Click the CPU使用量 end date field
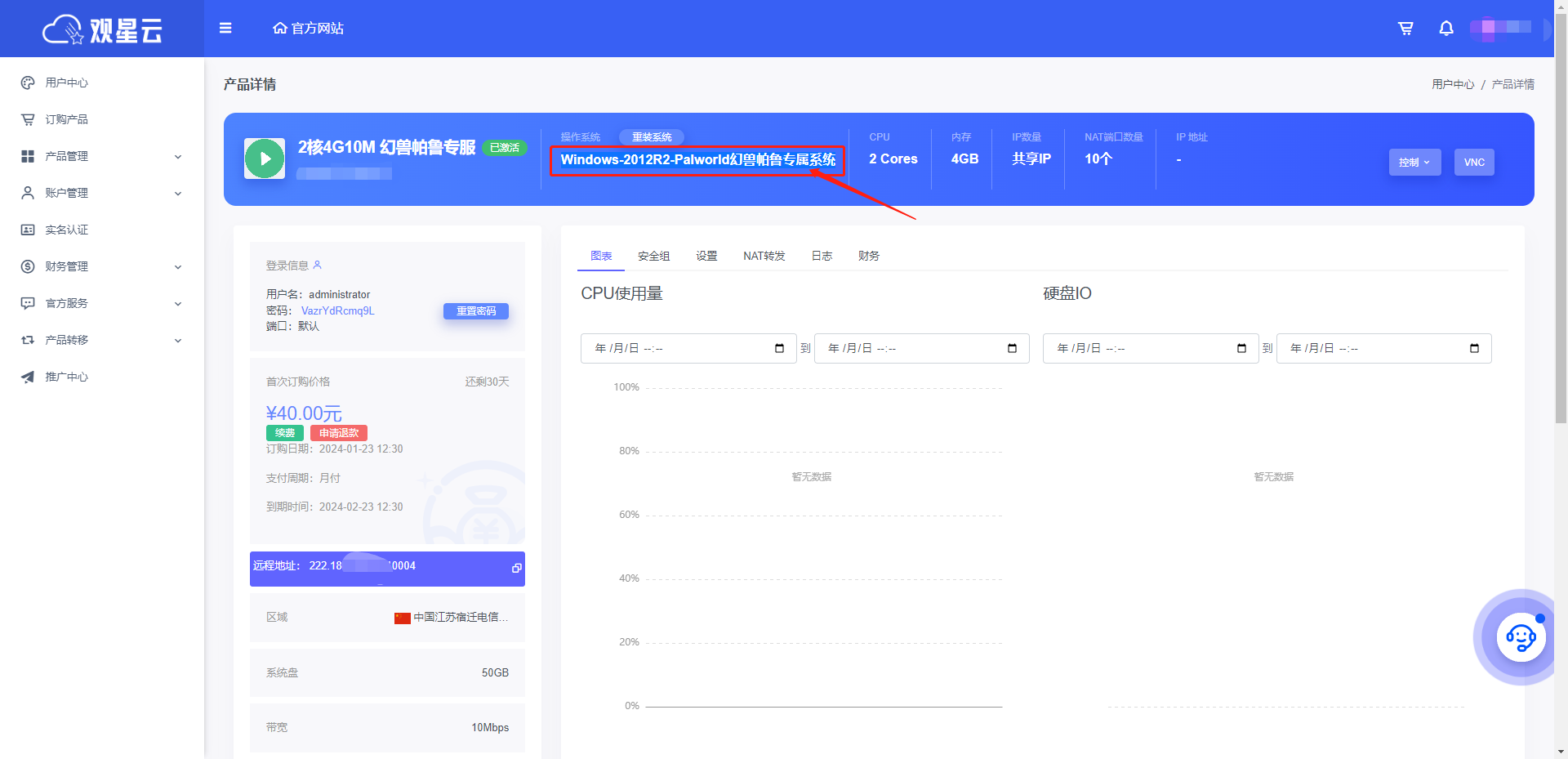 click(921, 348)
